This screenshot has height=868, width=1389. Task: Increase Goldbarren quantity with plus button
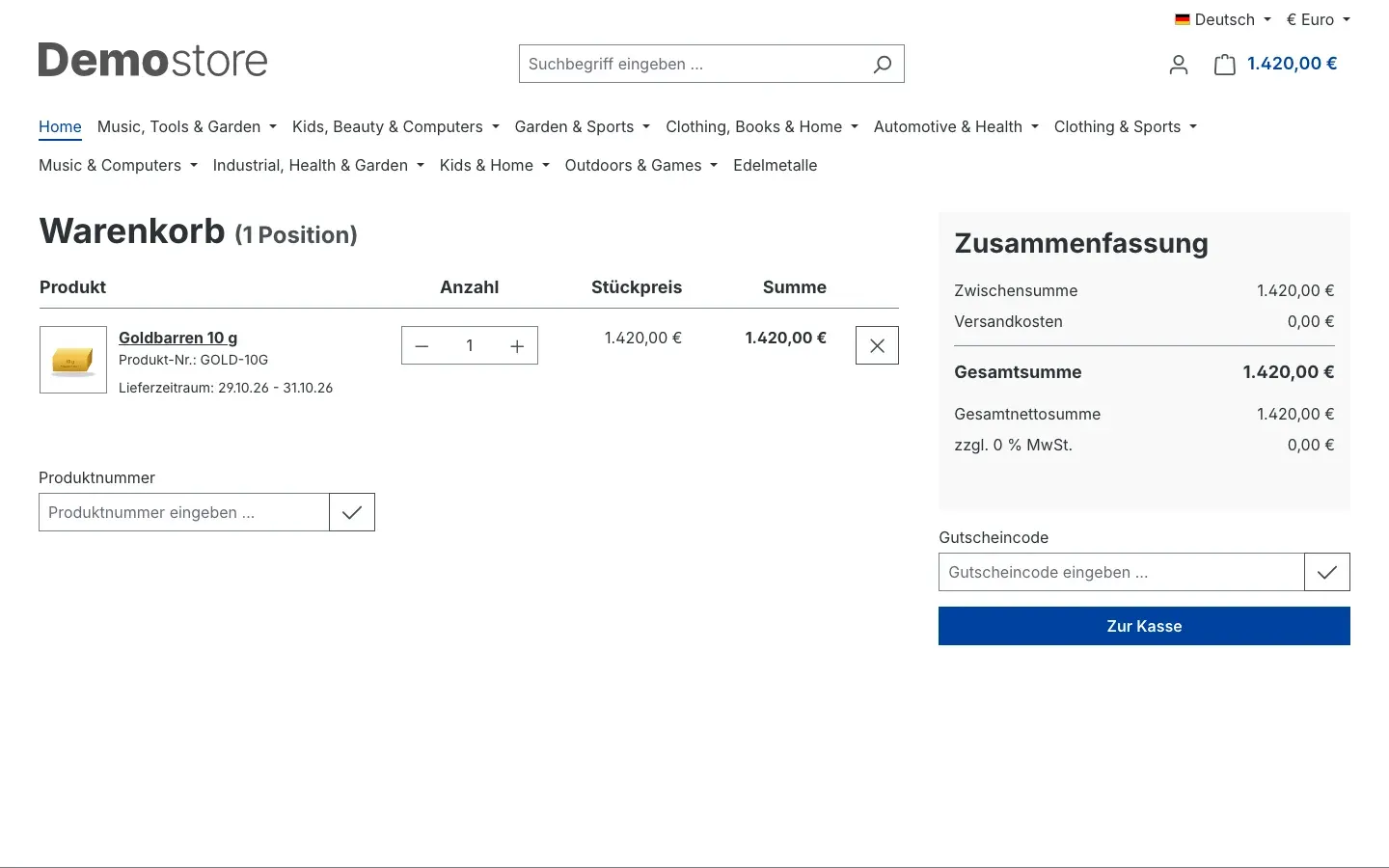[517, 346]
